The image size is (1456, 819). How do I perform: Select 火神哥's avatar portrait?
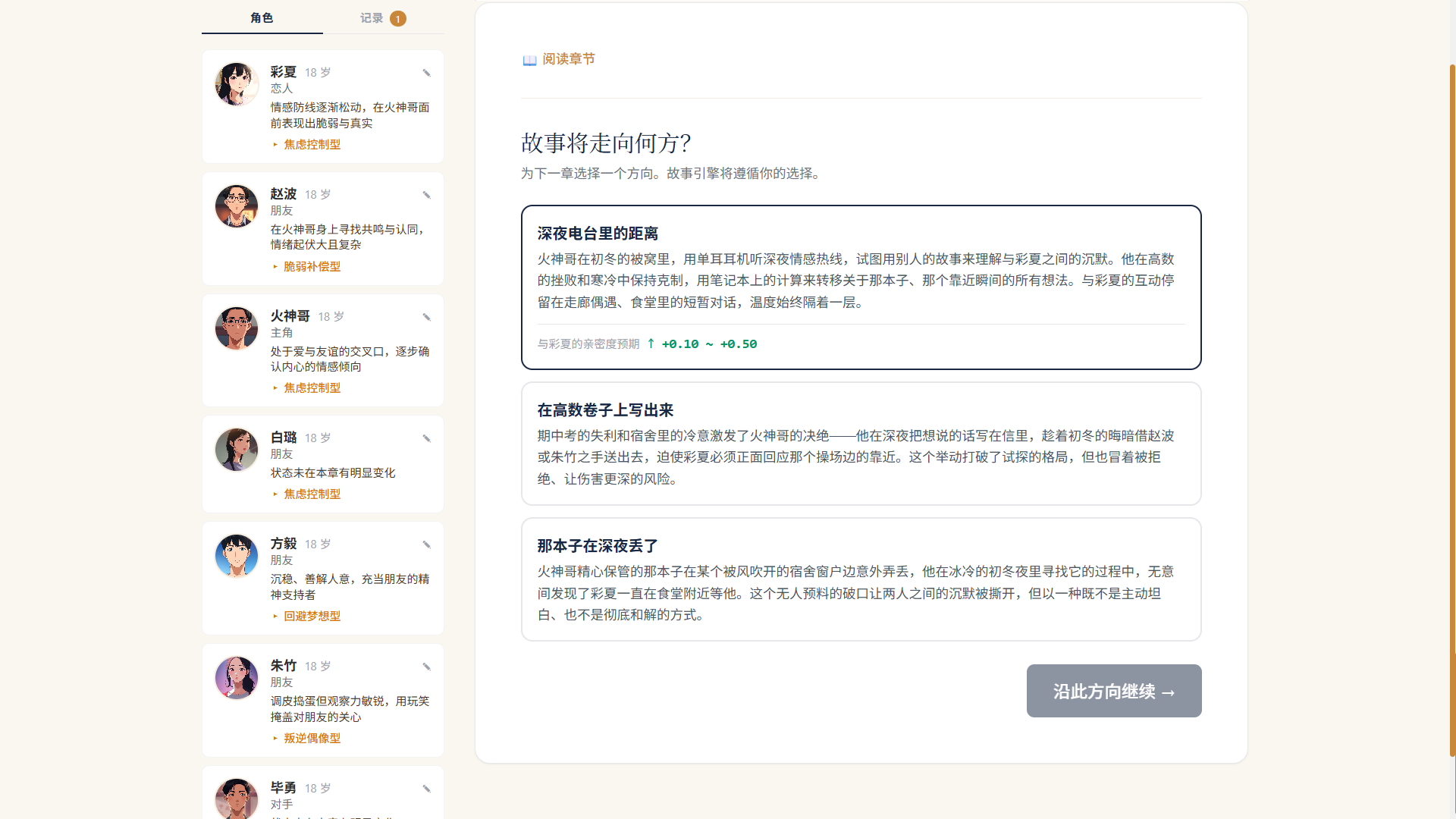237,328
